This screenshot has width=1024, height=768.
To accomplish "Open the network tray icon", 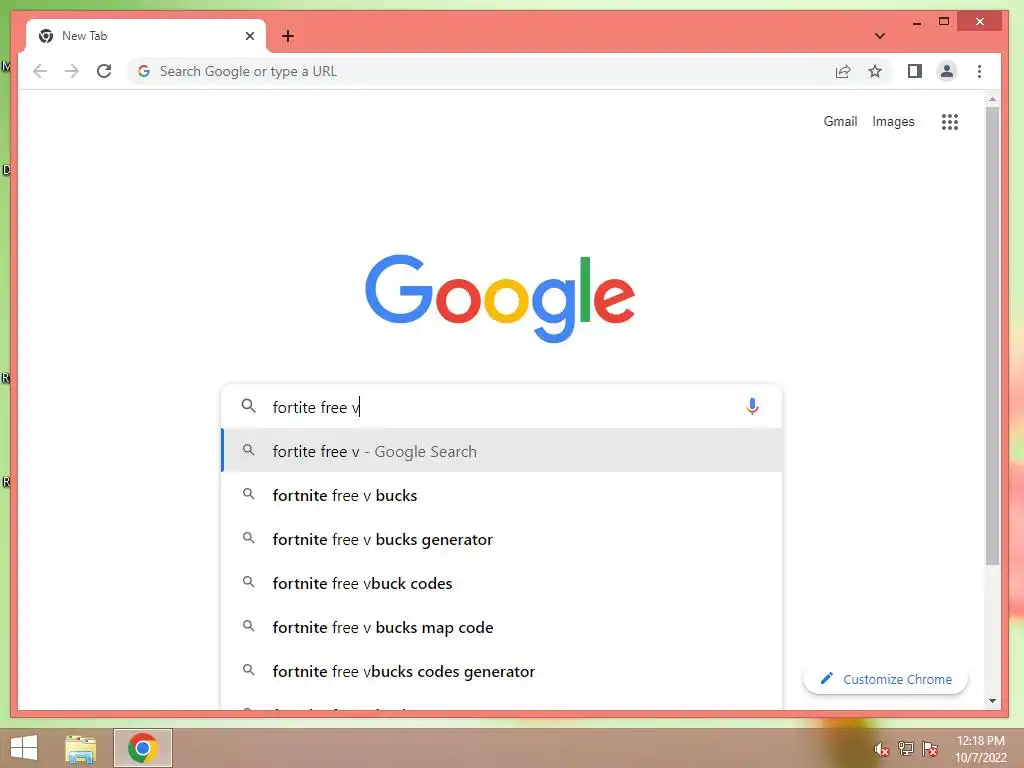I will tap(906, 748).
